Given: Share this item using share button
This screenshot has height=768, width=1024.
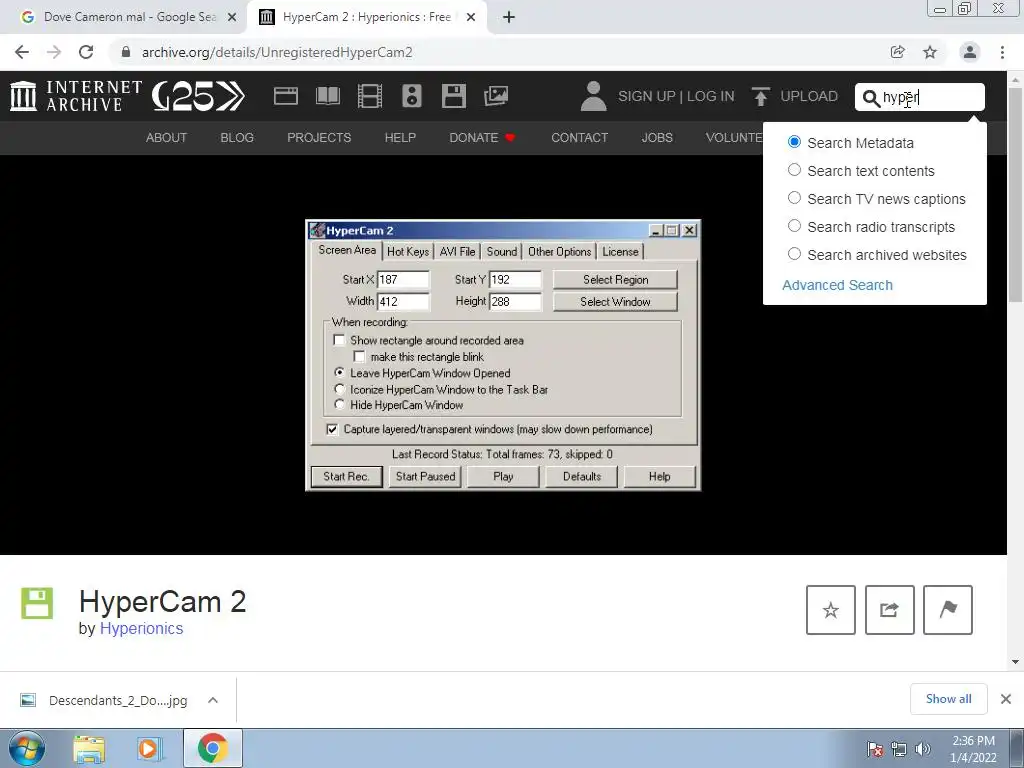Looking at the screenshot, I should pyautogui.click(x=889, y=610).
